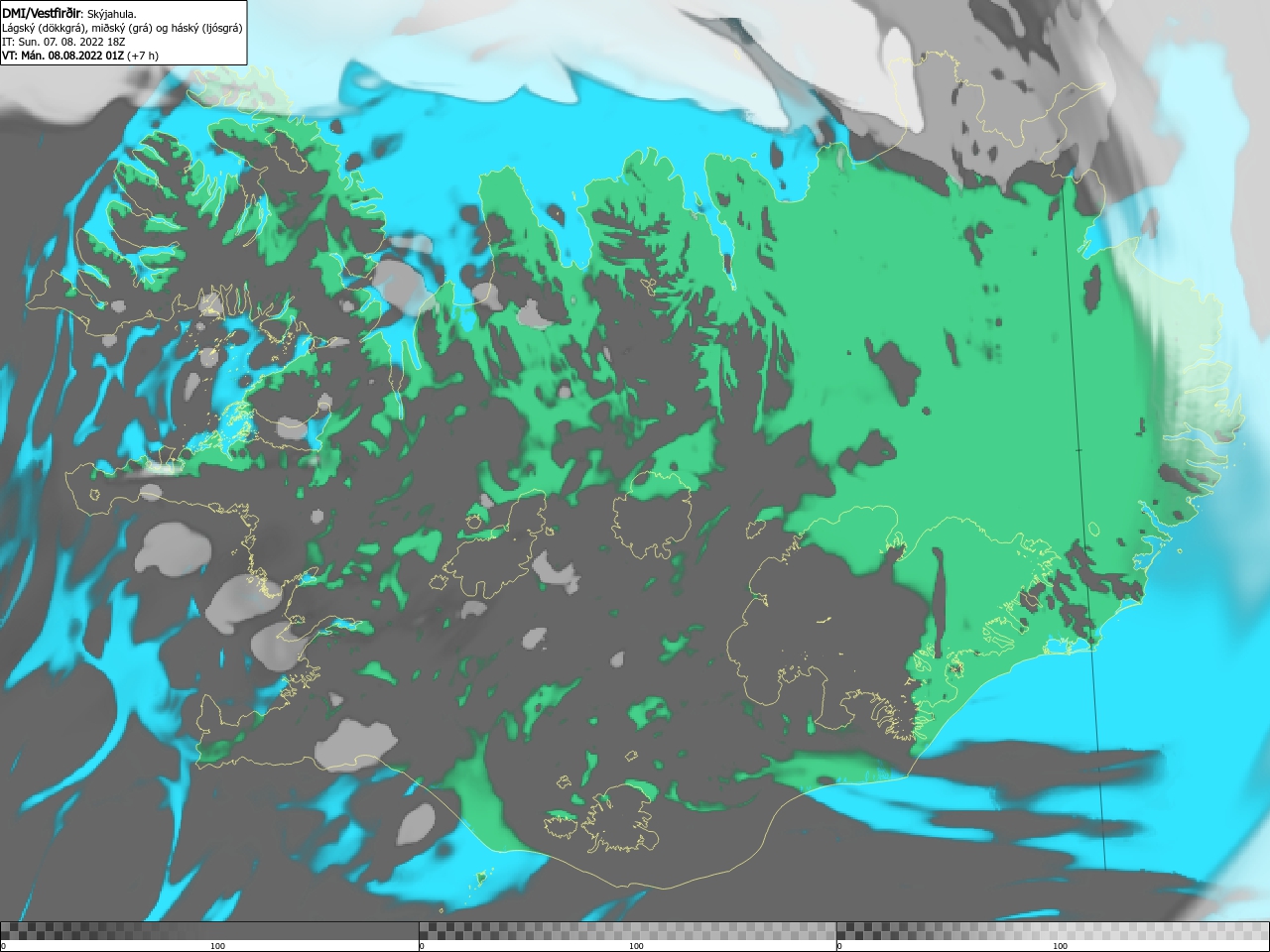Click the medium gray mid-cloud color scale bar

coord(627,930)
